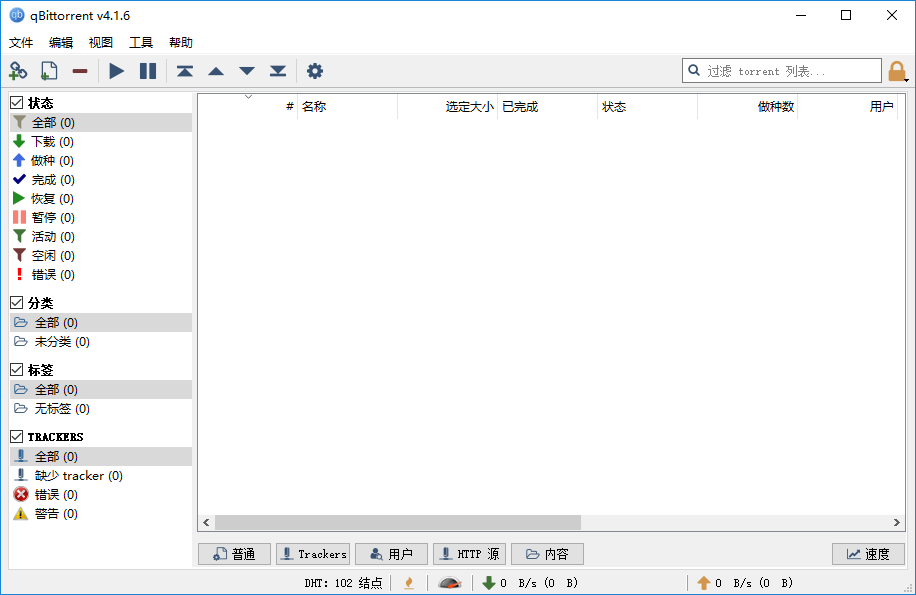Click the 速度 button
Screen dimensions: 916x595
[x=868, y=553]
